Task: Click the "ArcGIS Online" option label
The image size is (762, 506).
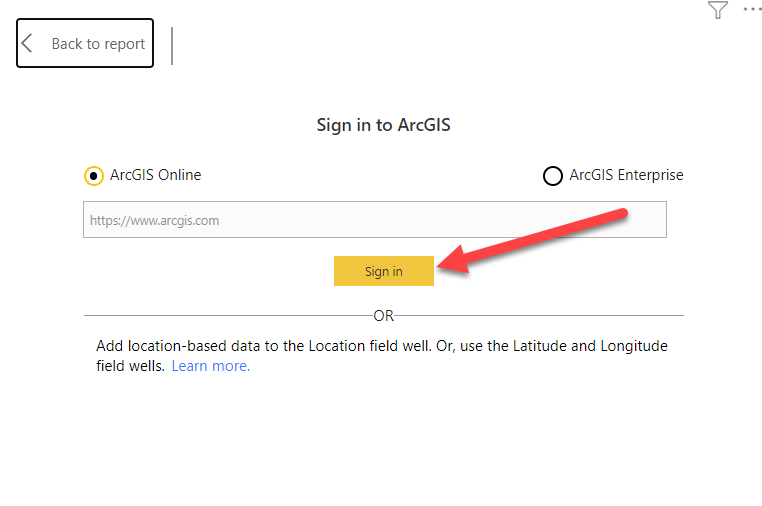Action: pyautogui.click(x=155, y=175)
